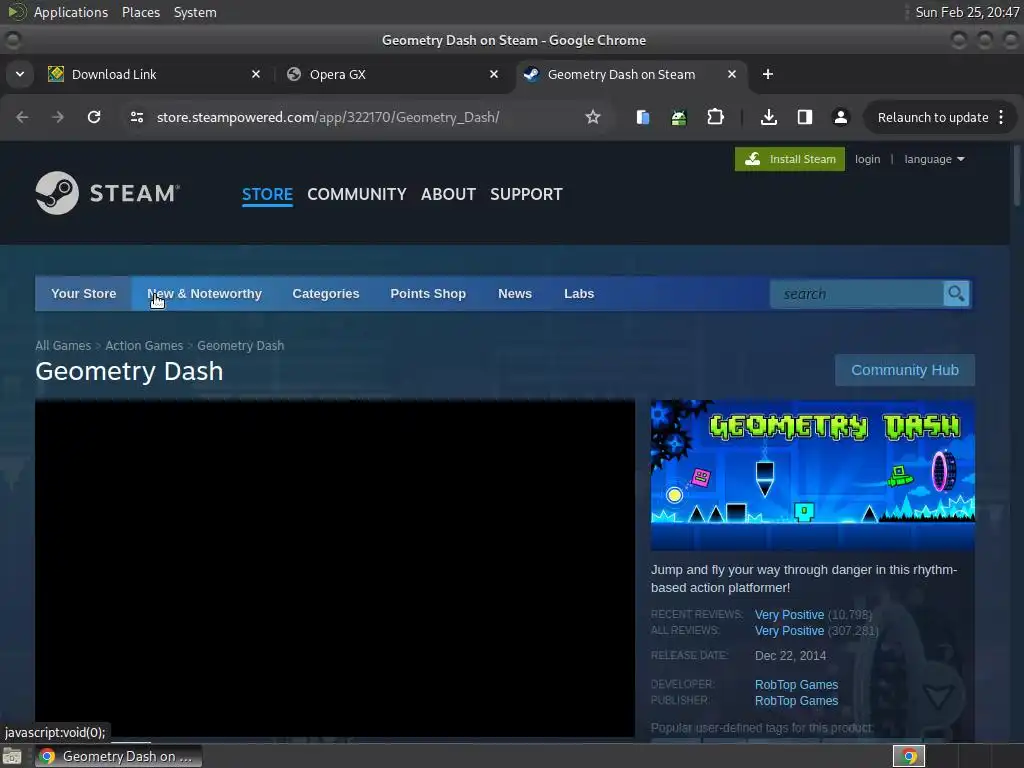1024x768 pixels.
Task: Click the black game video player area
Action: click(x=335, y=569)
